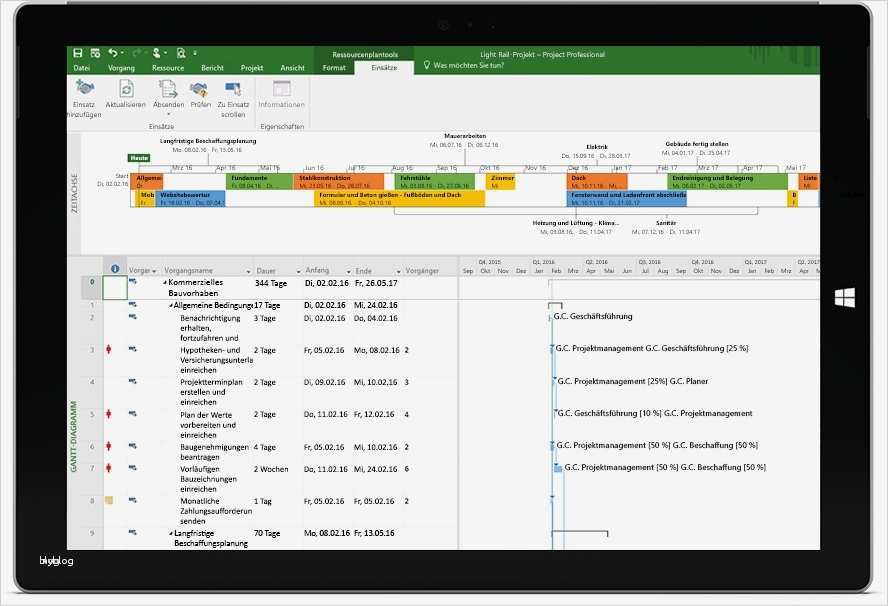Click the Sanitär callout label on timeline
Screen dimensions: 888x606
click(x=666, y=223)
